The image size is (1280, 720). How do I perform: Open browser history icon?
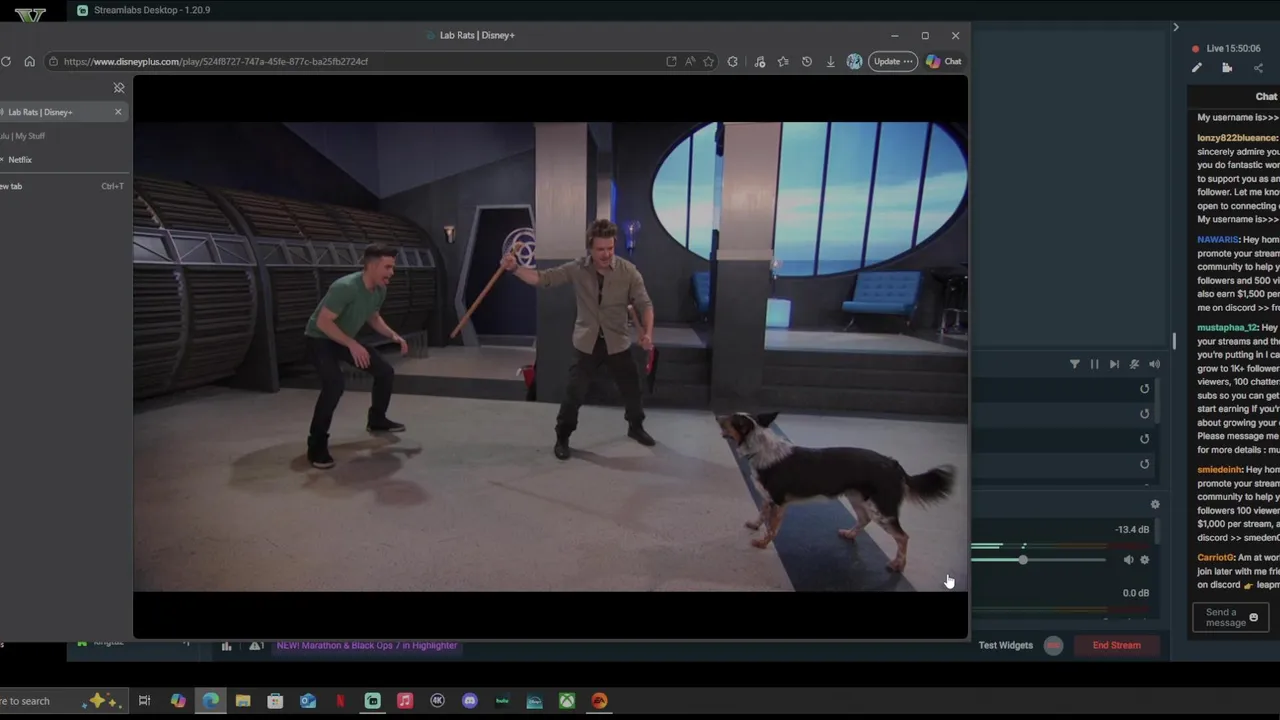pos(807,61)
